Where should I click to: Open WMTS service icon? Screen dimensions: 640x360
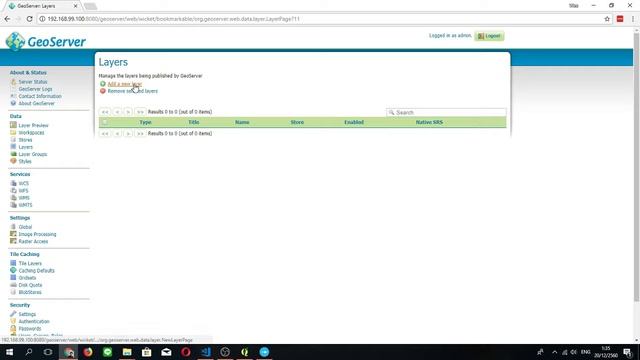click(13, 205)
